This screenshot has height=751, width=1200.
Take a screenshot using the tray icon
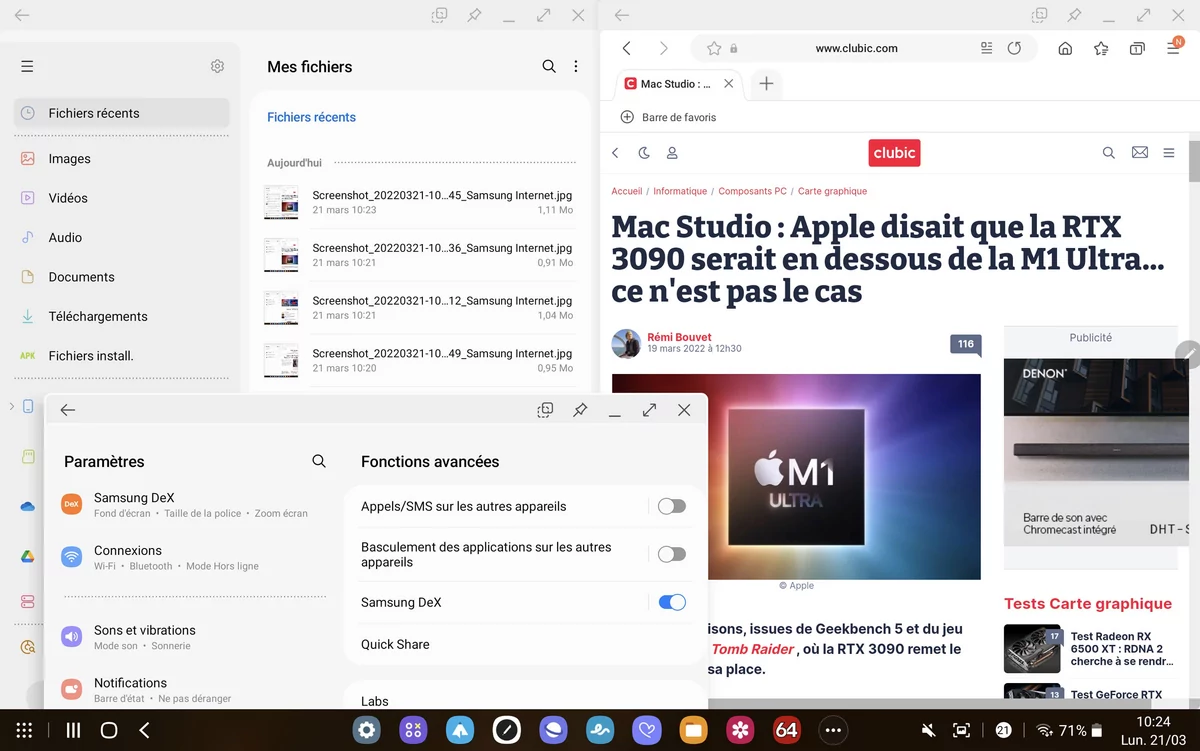(x=961, y=730)
